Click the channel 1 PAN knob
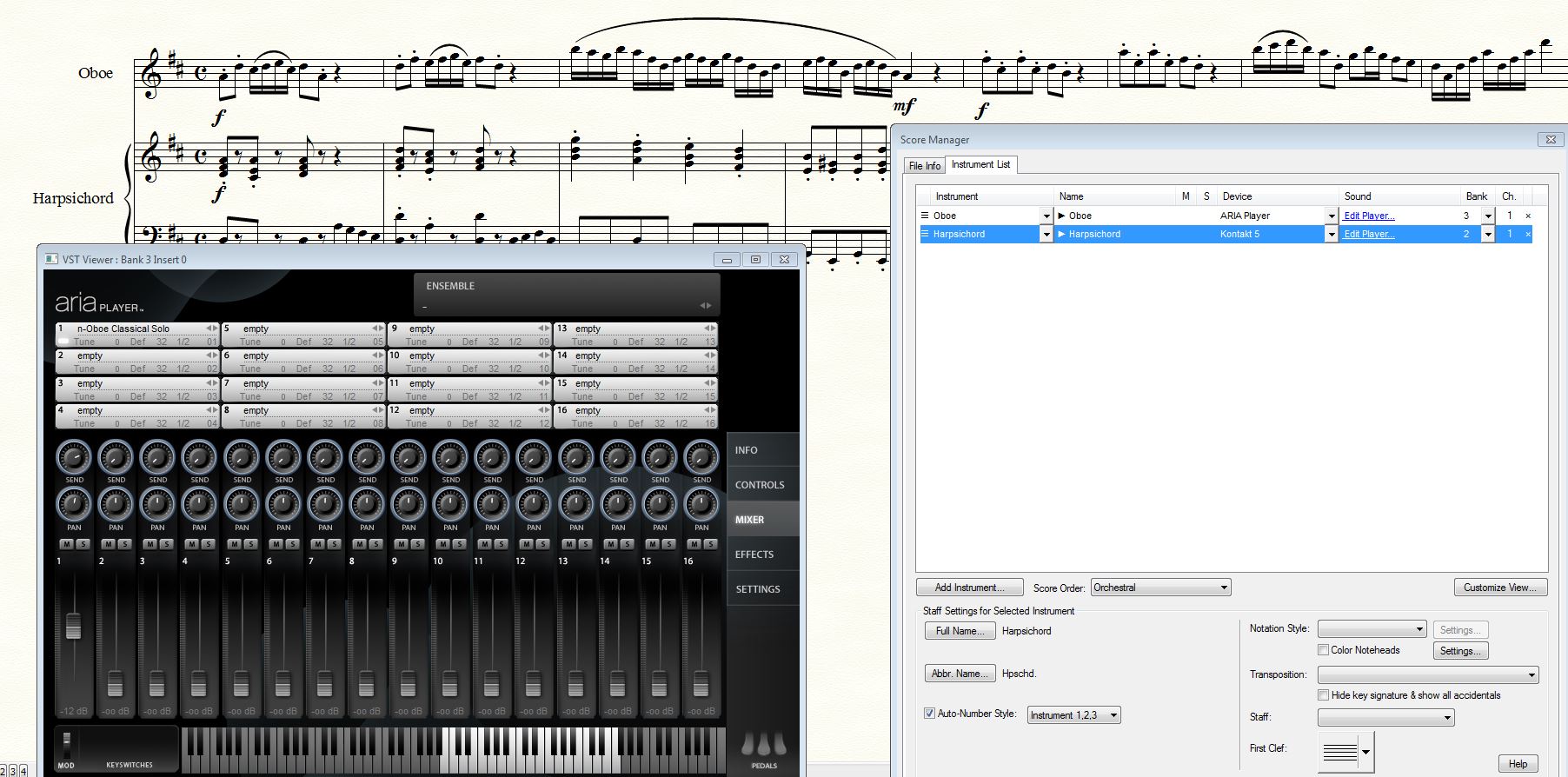 (74, 504)
